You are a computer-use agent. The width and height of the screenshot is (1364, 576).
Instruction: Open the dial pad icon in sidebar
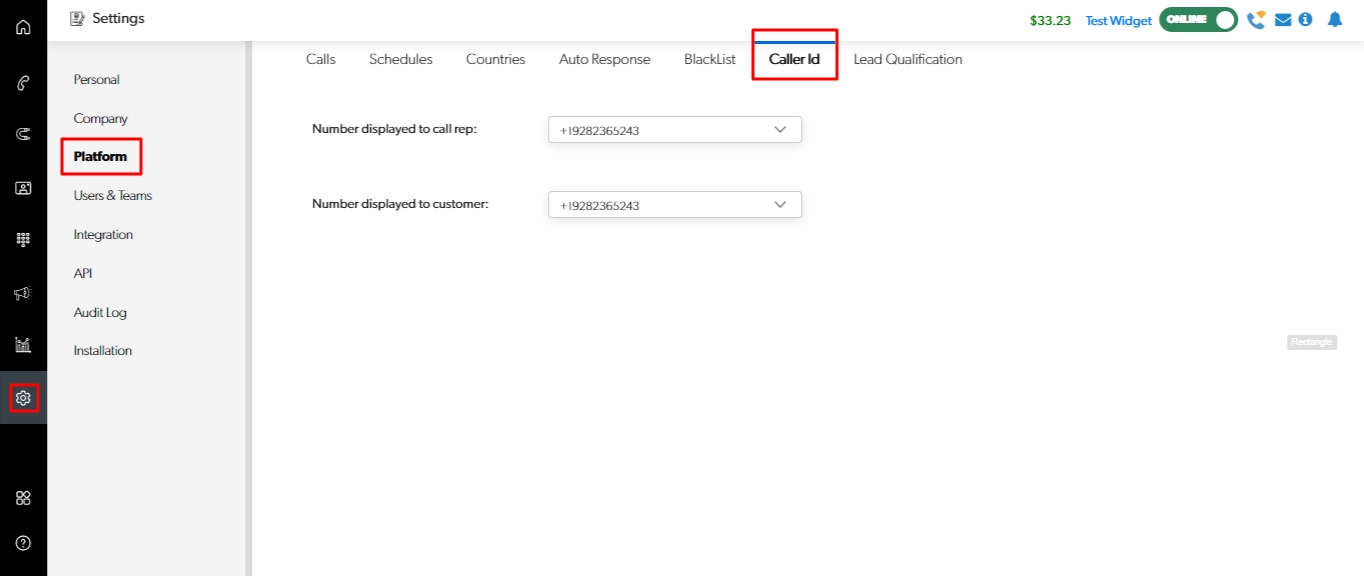click(23, 240)
